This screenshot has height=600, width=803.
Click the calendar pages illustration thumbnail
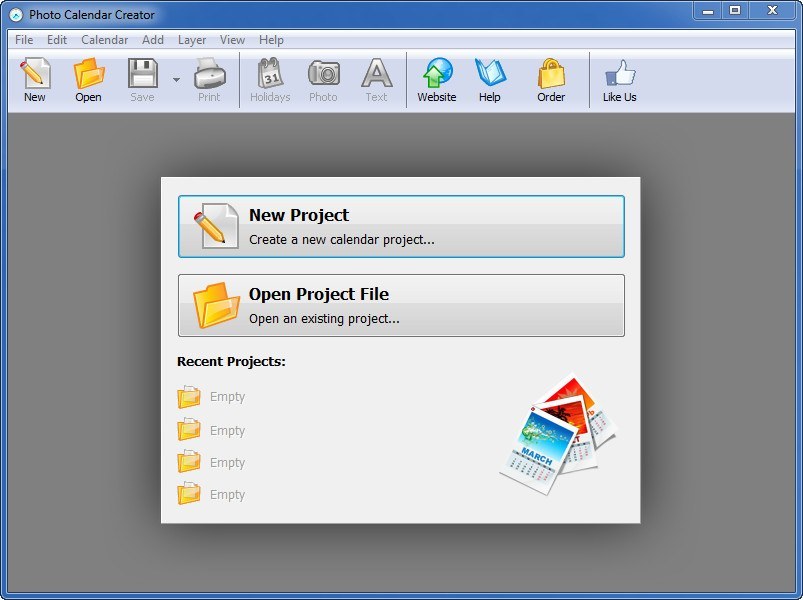(558, 434)
